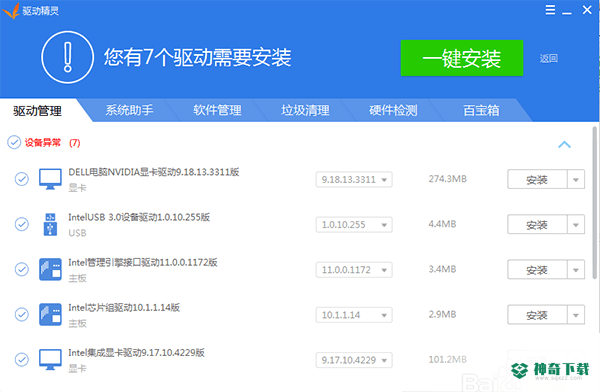Click the green 一键安装 button
600x392 pixels.
tap(462, 58)
